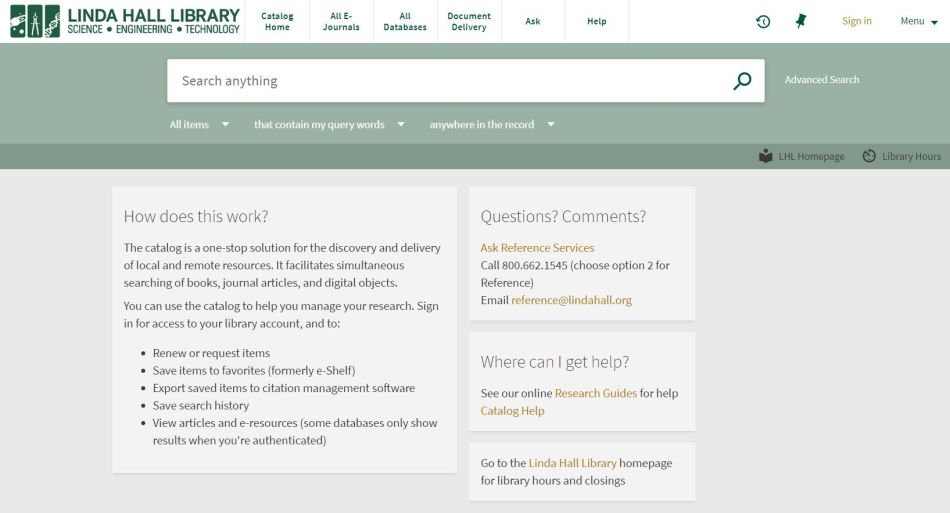The height and width of the screenshot is (513, 950).
Task: Click the 'Call 800.662.1545' phone line
Action: pyautogui.click(x=524, y=265)
